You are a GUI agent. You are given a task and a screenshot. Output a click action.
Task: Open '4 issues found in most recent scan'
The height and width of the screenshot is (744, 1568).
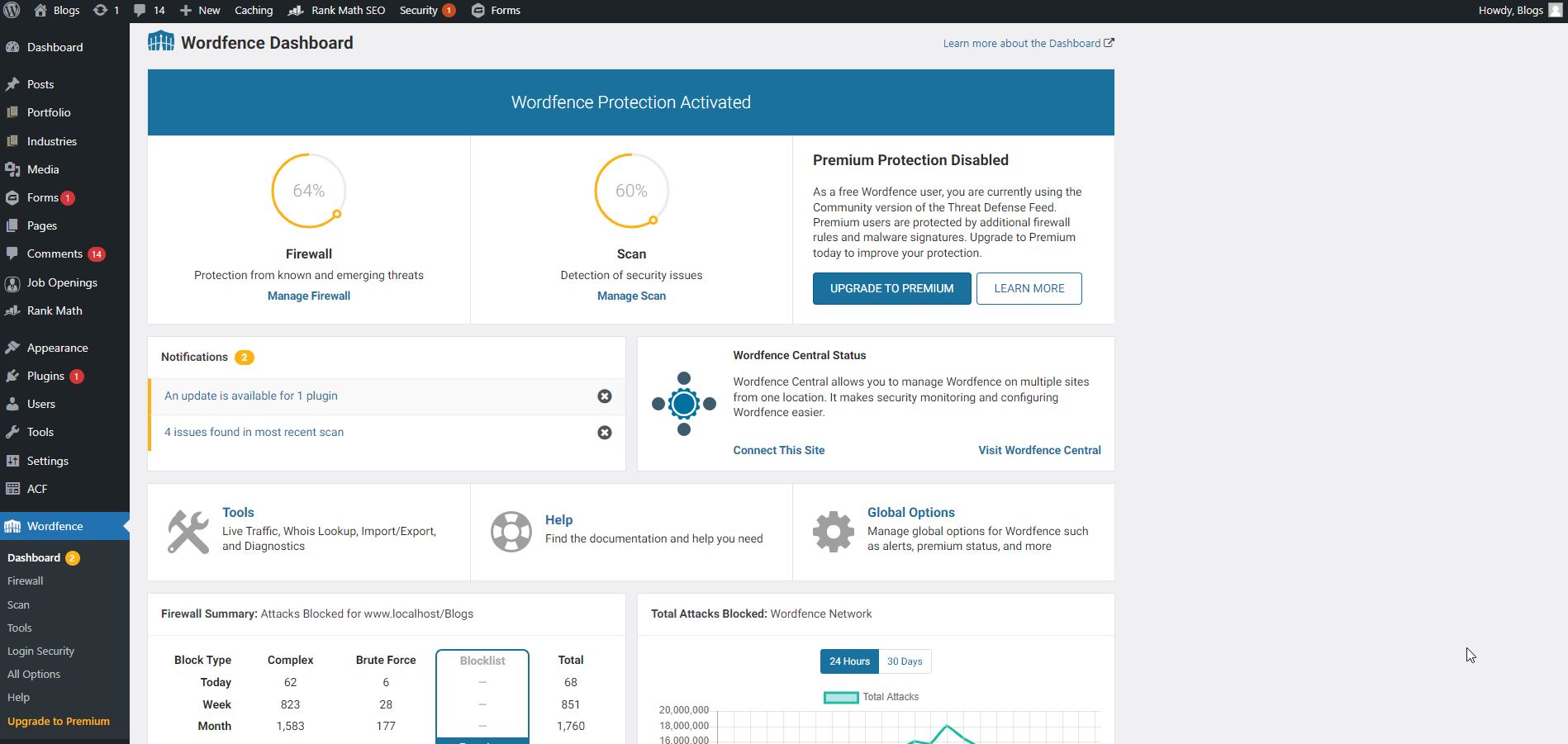click(254, 432)
